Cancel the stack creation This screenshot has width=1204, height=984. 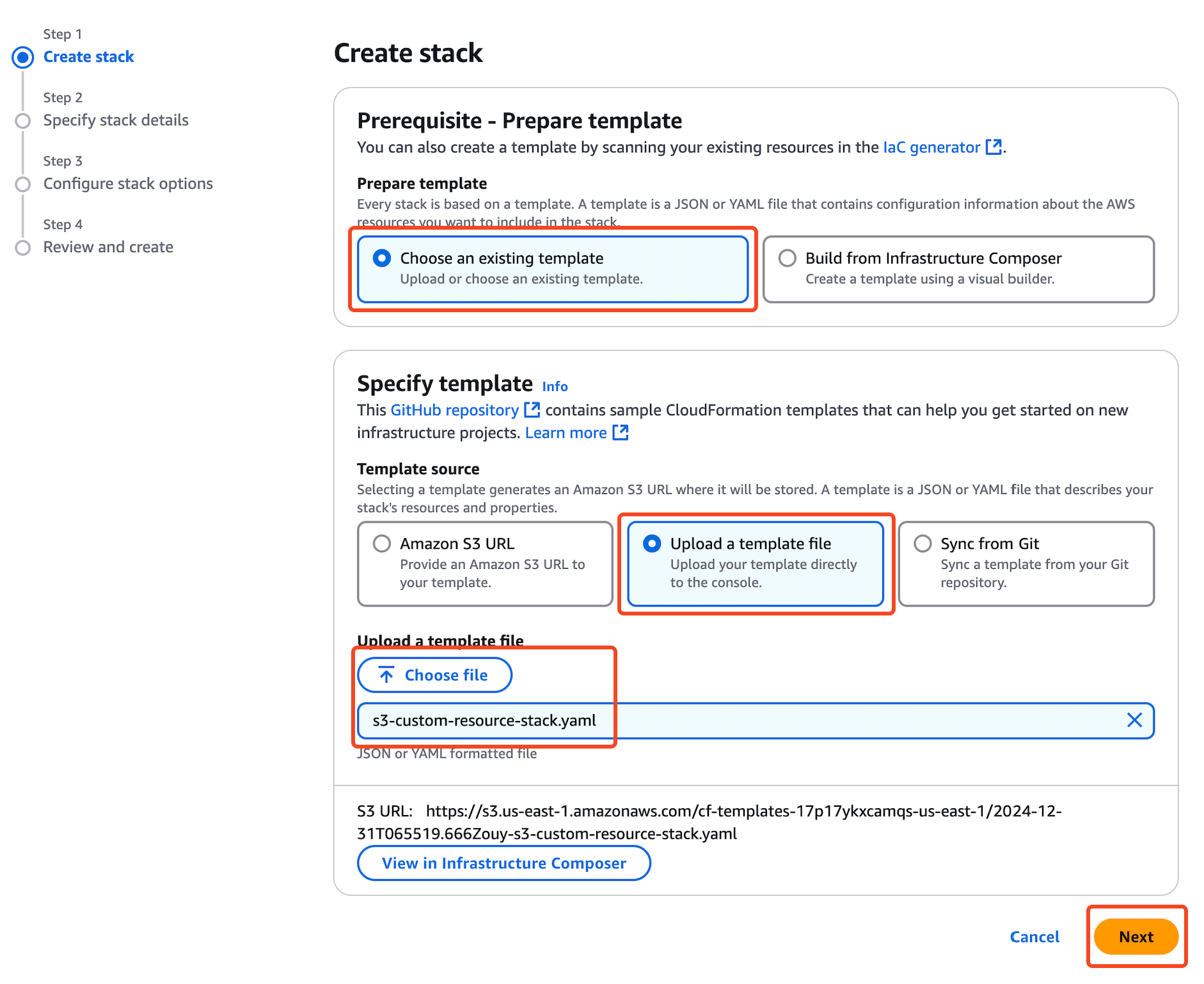pyautogui.click(x=1034, y=937)
